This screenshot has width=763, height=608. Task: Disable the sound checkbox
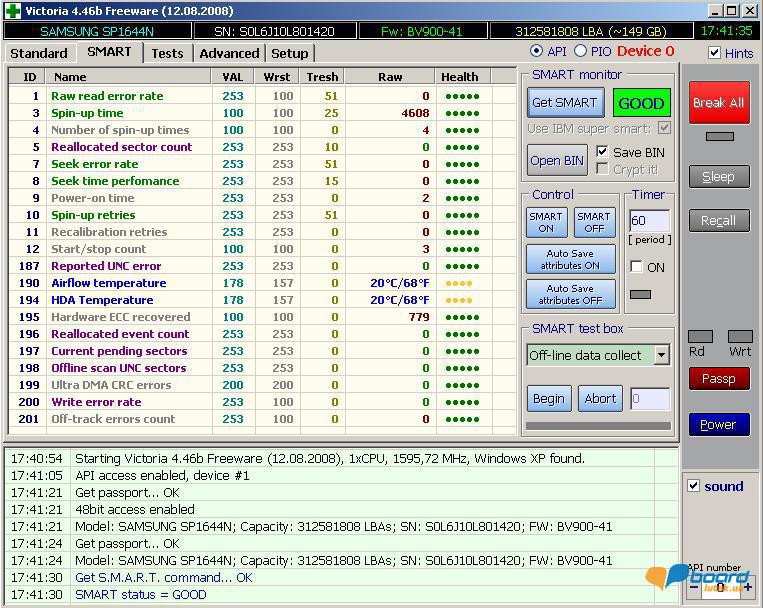click(694, 486)
